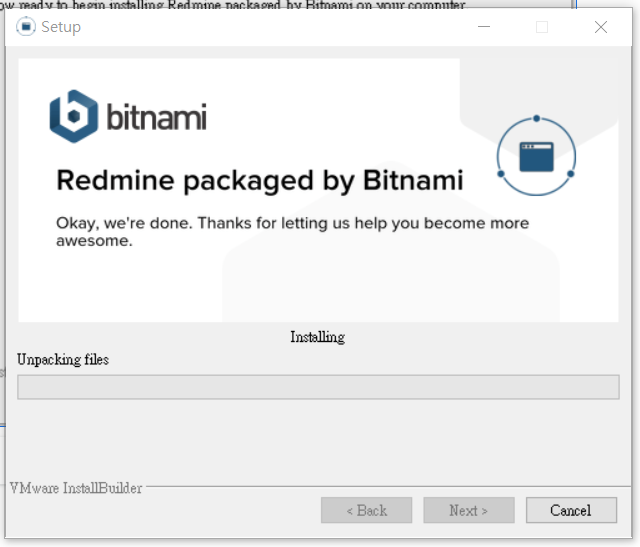The image size is (640, 547).
Task: Click the Bitnami hexagon logo
Action: (74, 116)
